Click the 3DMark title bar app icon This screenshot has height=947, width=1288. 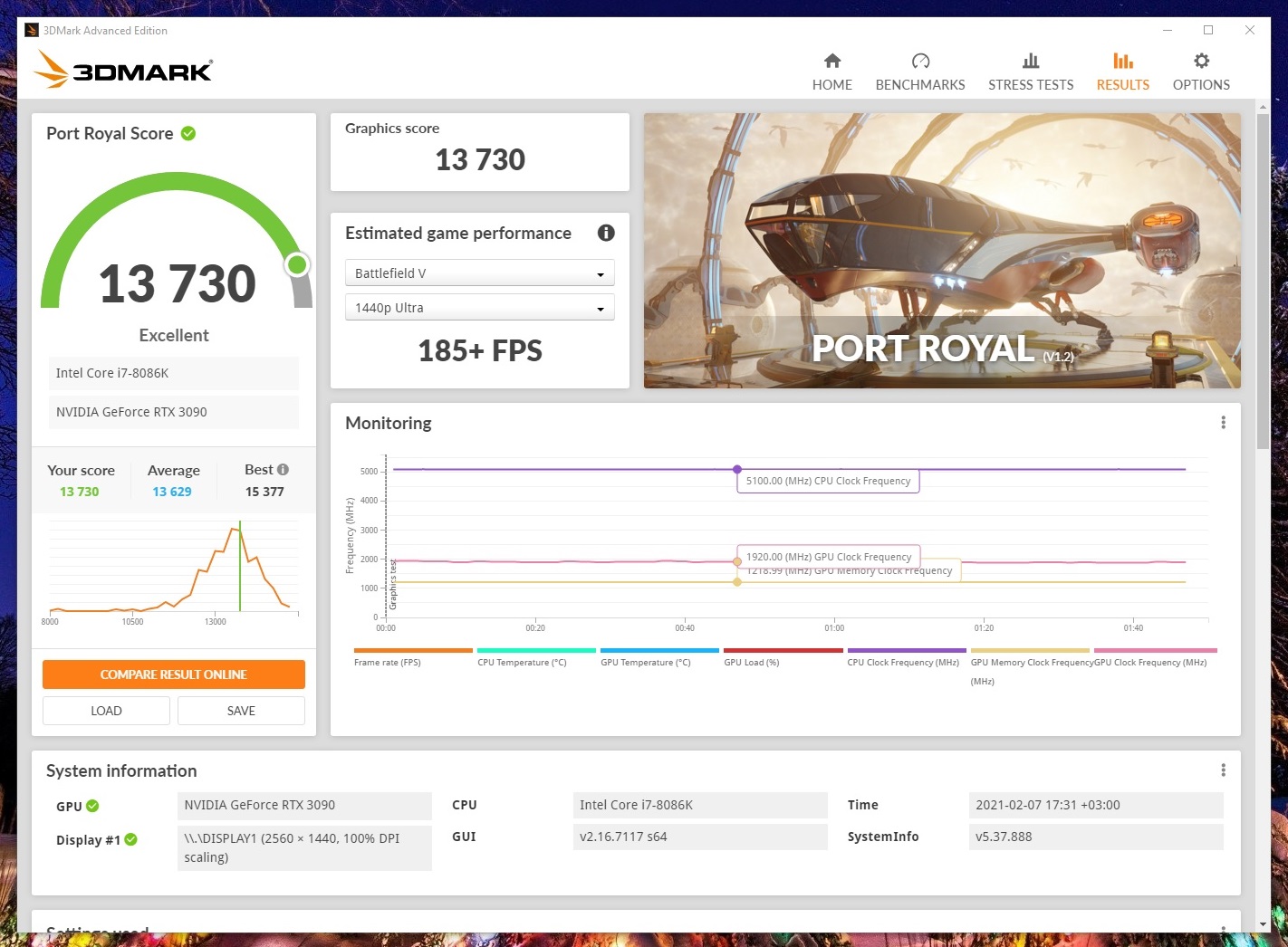coord(32,30)
